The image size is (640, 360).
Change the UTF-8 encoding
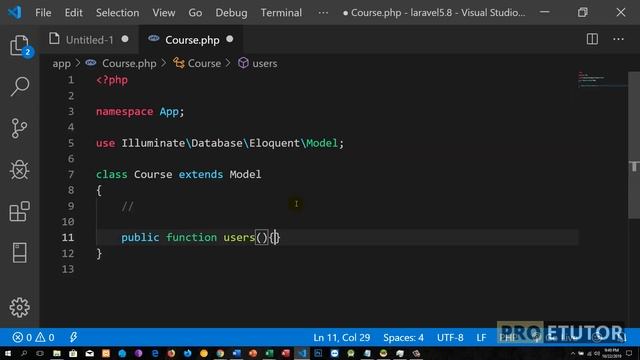point(450,338)
